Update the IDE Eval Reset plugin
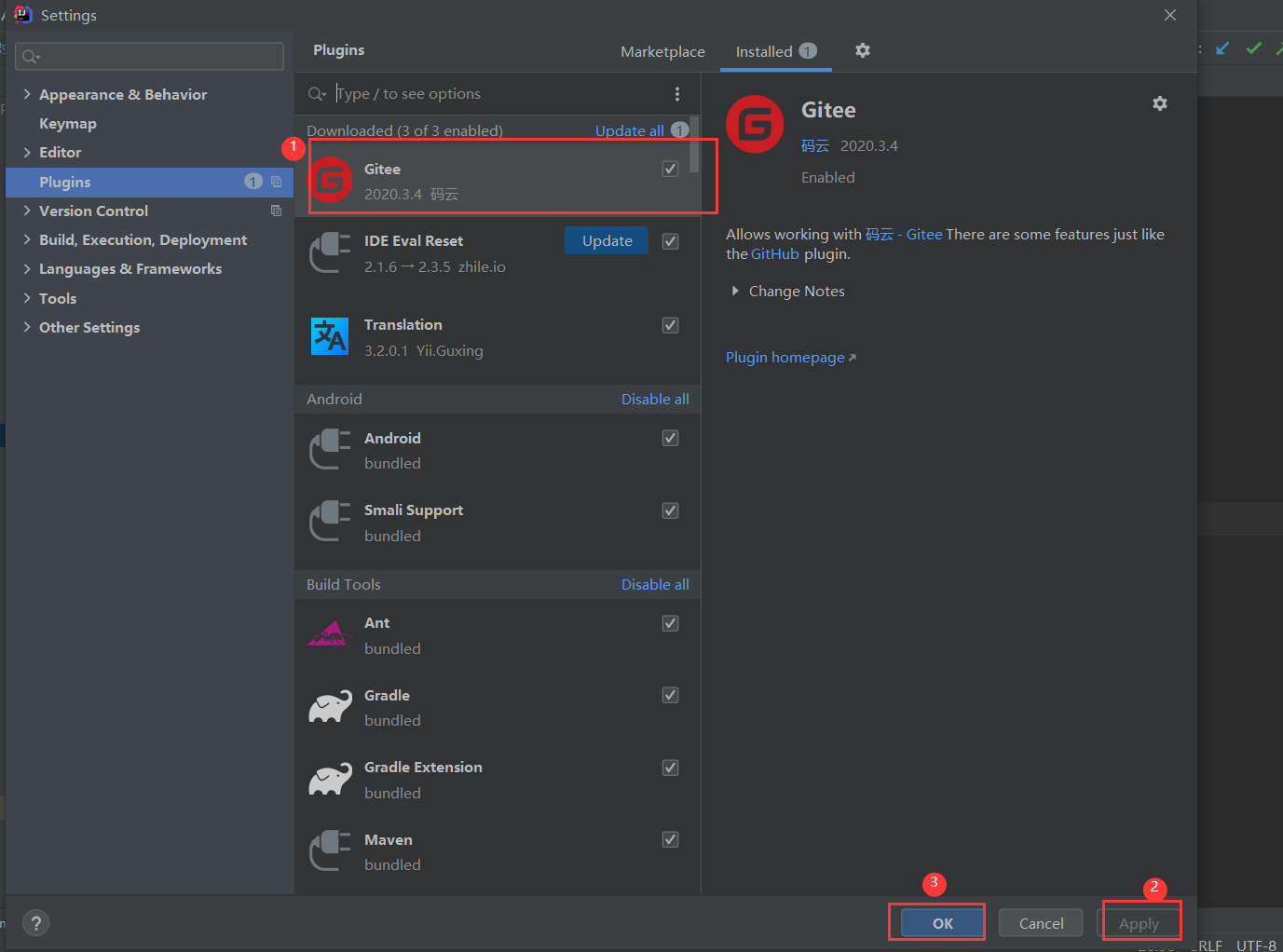This screenshot has height=952, width=1283. point(607,240)
